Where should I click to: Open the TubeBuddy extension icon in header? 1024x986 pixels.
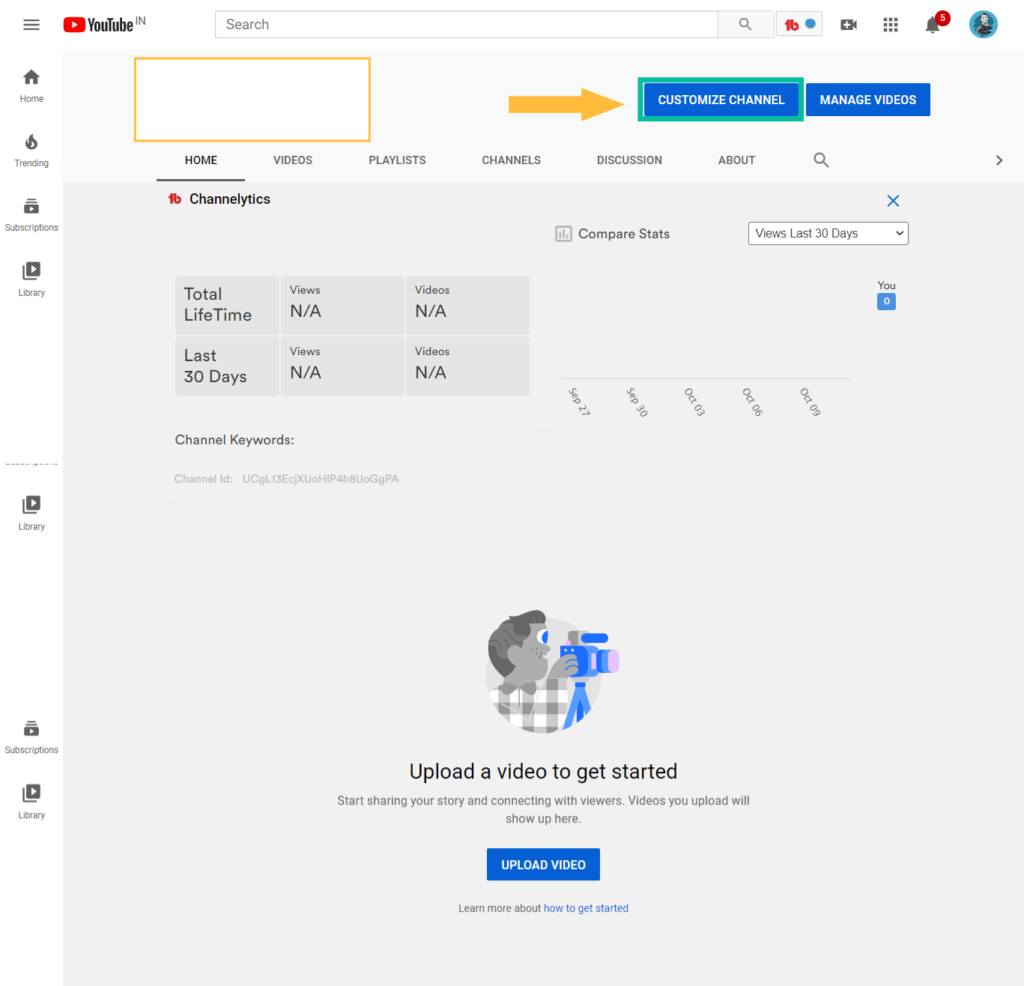coord(799,24)
